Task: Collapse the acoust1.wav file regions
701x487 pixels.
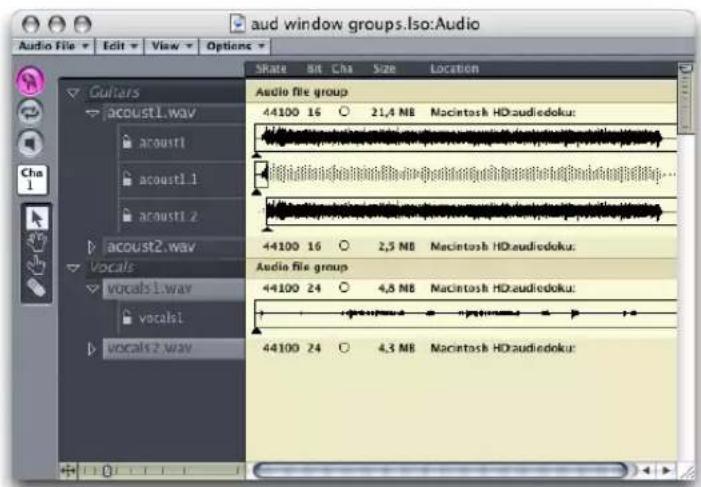Action: pos(93,113)
